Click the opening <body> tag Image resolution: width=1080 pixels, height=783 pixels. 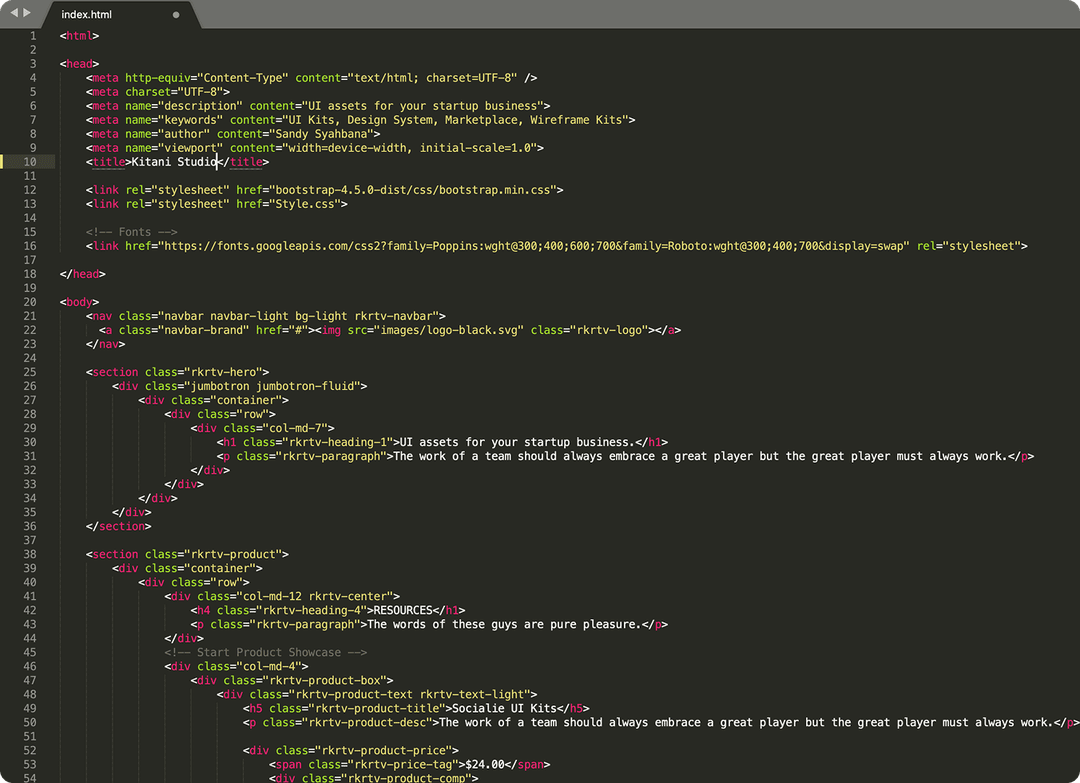(x=79, y=302)
